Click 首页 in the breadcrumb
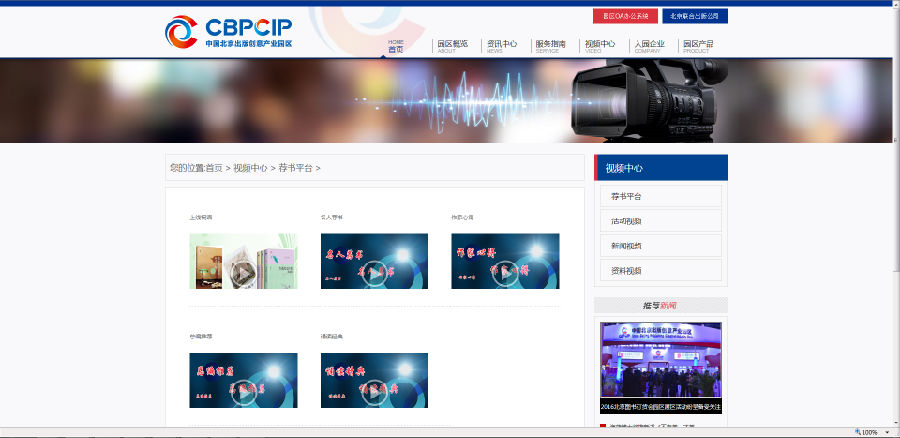Viewport: 900px width, 438px height. pyautogui.click(x=214, y=168)
